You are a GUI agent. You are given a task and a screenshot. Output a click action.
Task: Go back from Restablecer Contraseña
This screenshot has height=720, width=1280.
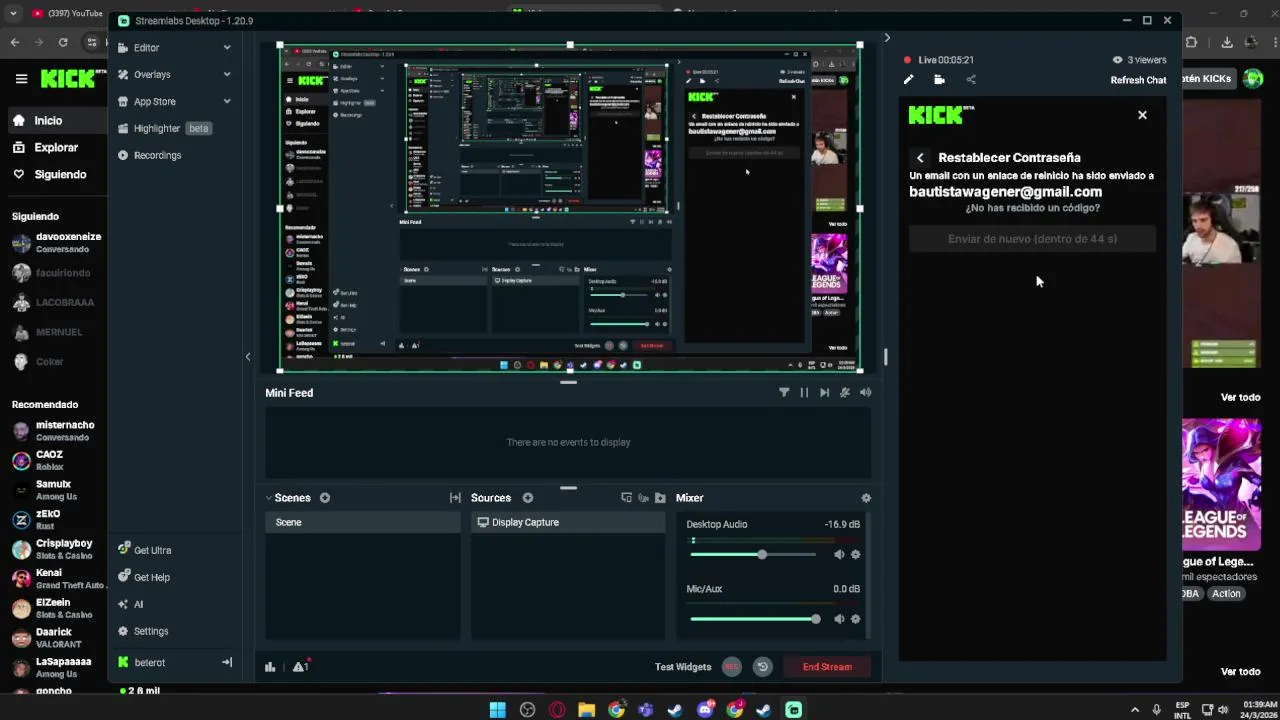[x=920, y=158]
